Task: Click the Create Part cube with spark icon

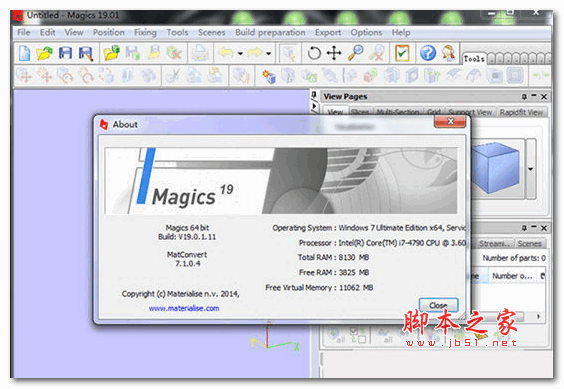Action: coord(269,76)
